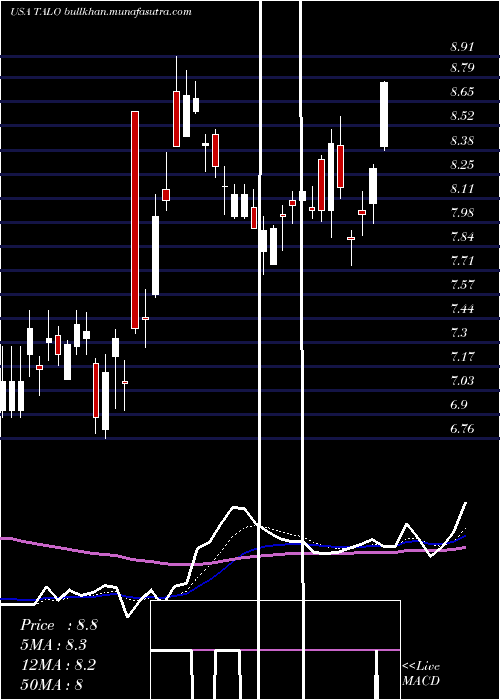The image size is (500, 700).
Task: Click the '5MA : 8.3' readout
Action: (54, 645)
